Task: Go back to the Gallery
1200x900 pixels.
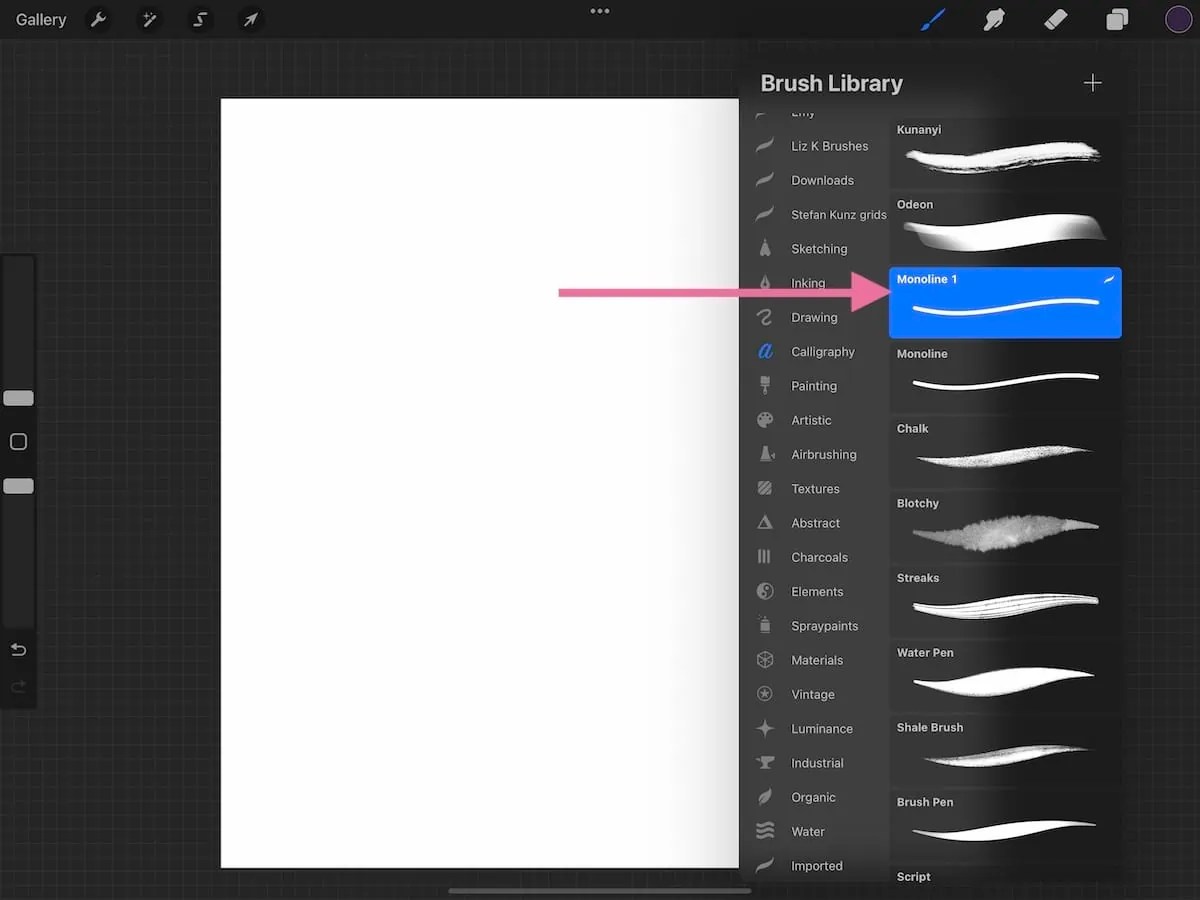Action: (x=39, y=19)
